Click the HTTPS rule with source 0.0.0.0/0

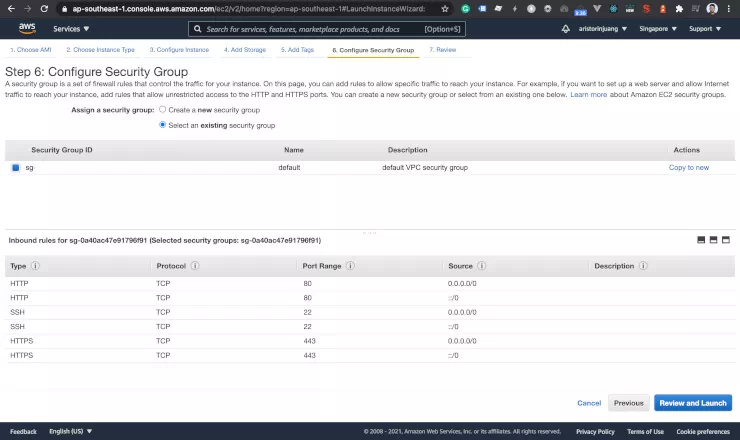(370, 341)
